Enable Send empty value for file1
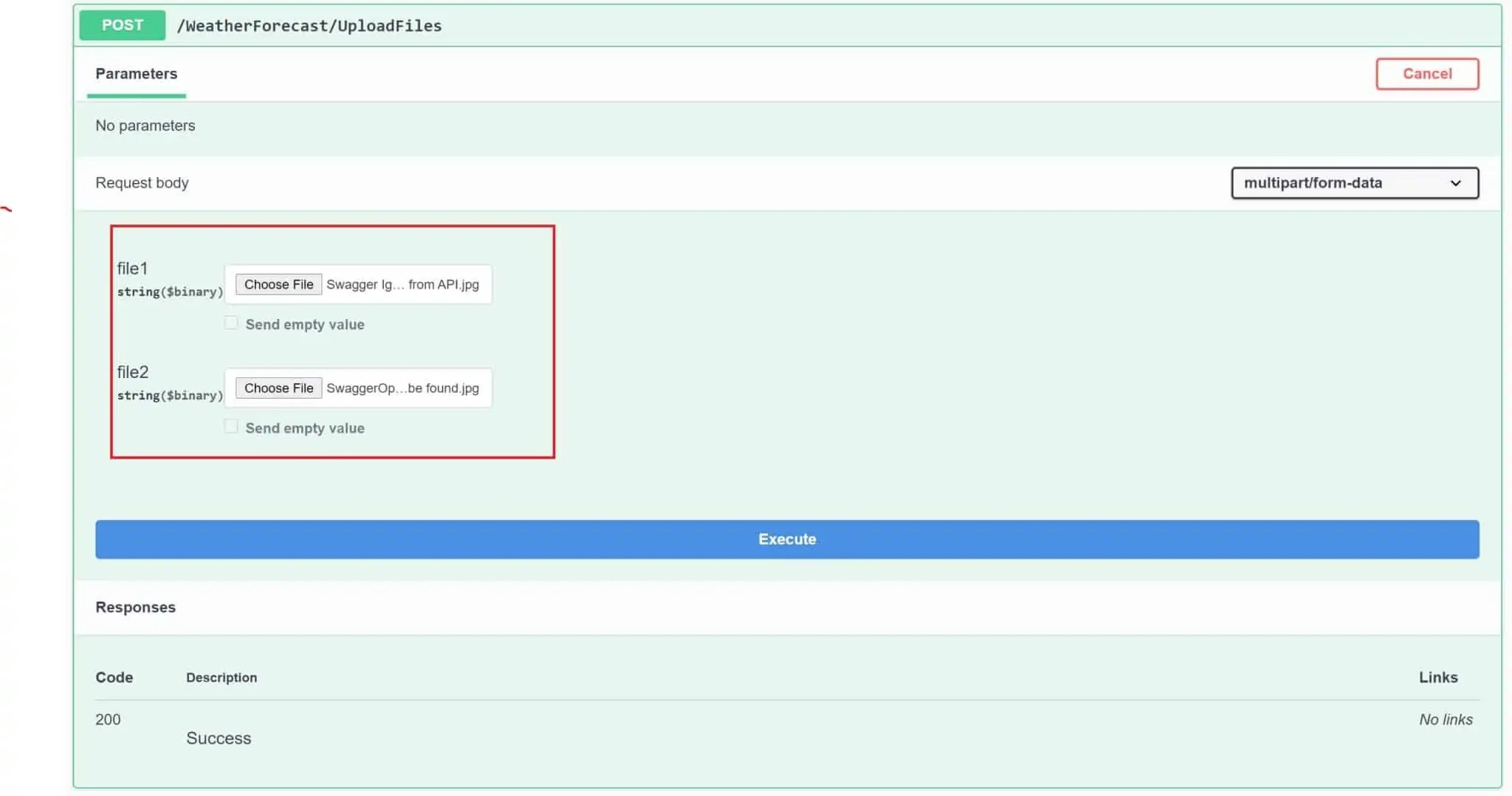 tap(230, 322)
